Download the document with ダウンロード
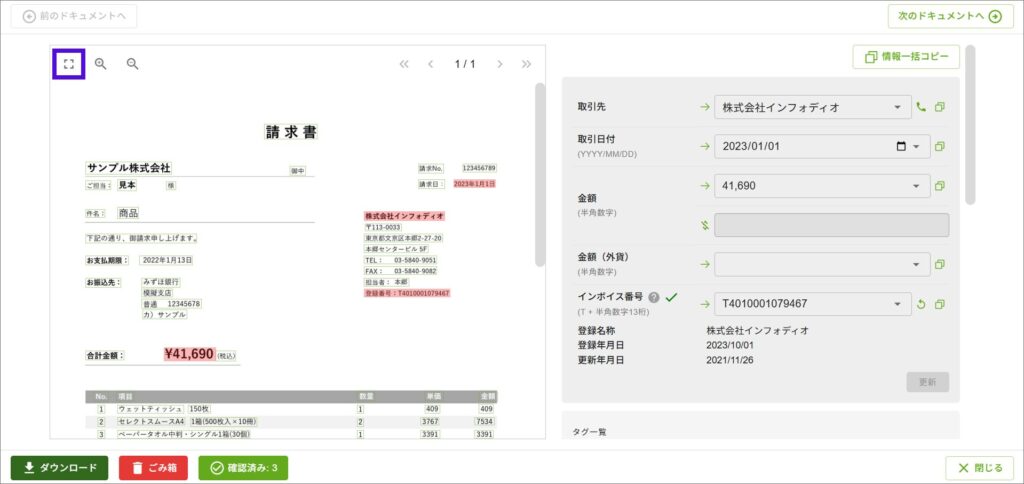 (x=60, y=468)
